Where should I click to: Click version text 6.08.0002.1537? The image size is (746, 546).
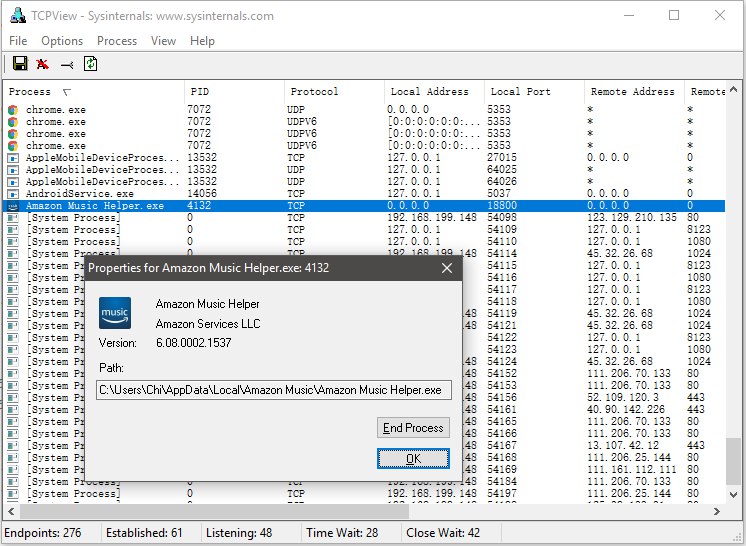[194, 343]
